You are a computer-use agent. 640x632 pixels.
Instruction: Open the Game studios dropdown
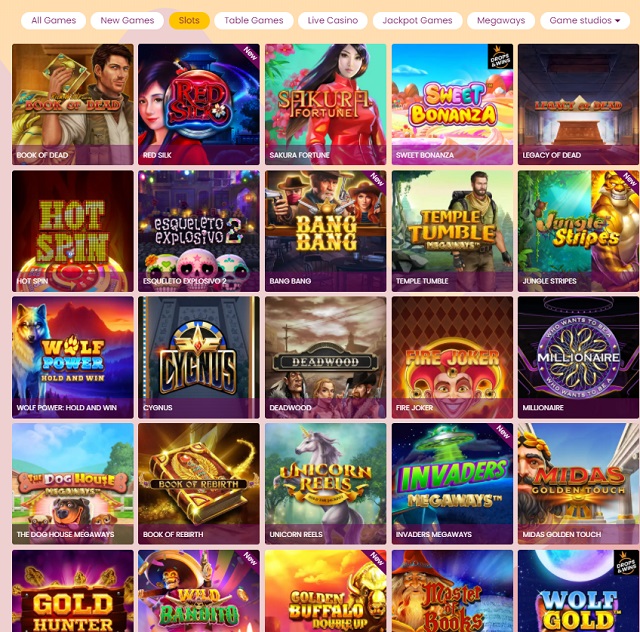click(x=584, y=20)
